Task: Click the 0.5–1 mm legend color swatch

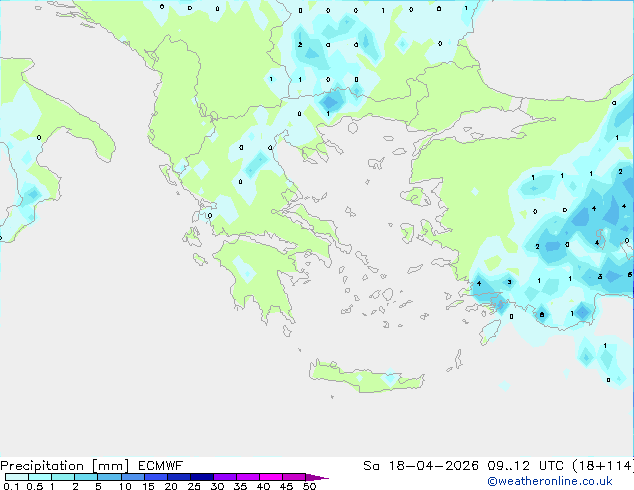Action: click(x=40, y=477)
